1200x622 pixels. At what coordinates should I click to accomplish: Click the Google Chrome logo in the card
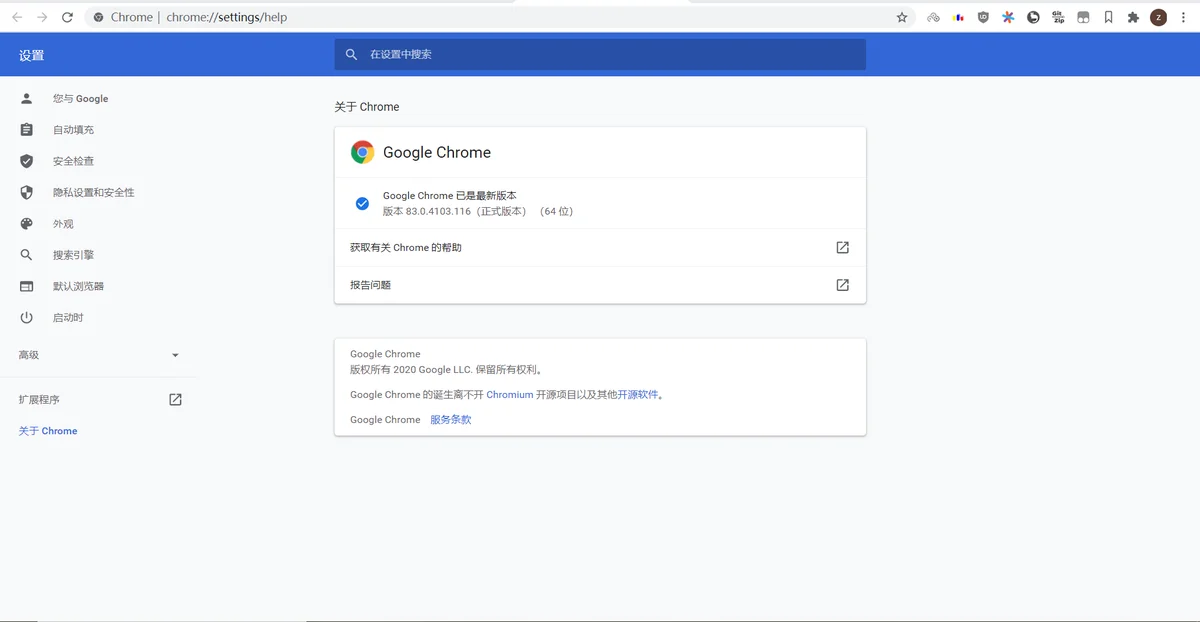tap(362, 152)
